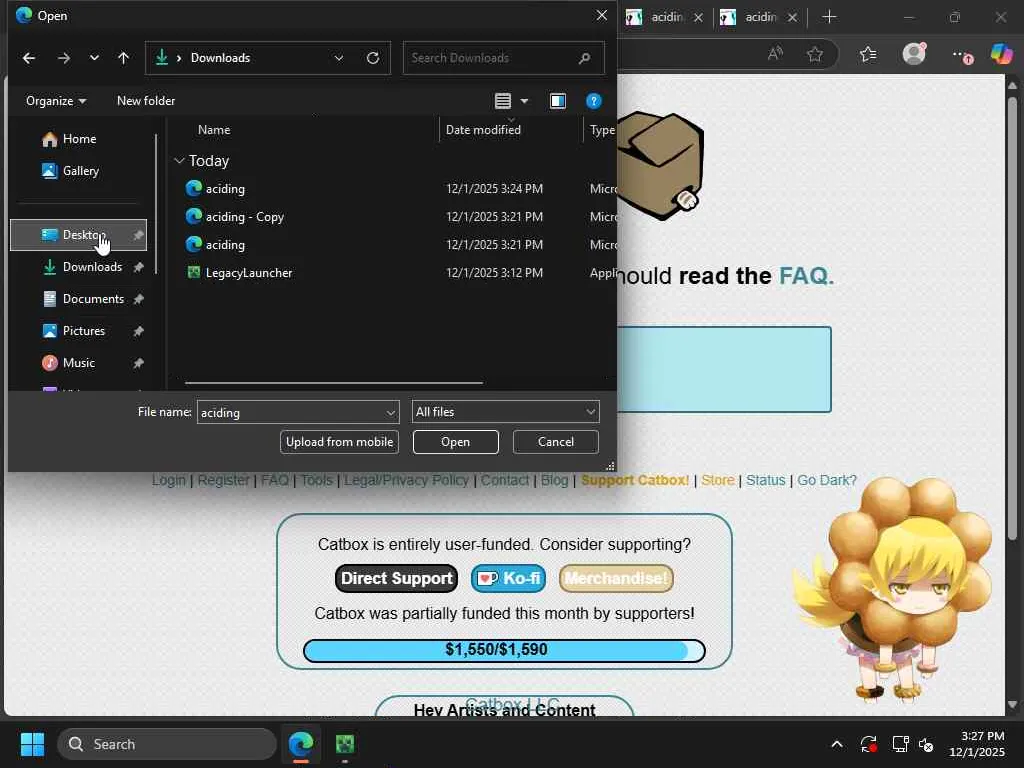The width and height of the screenshot is (1024, 768).
Task: Open the Windows Start menu
Action: [x=33, y=744]
